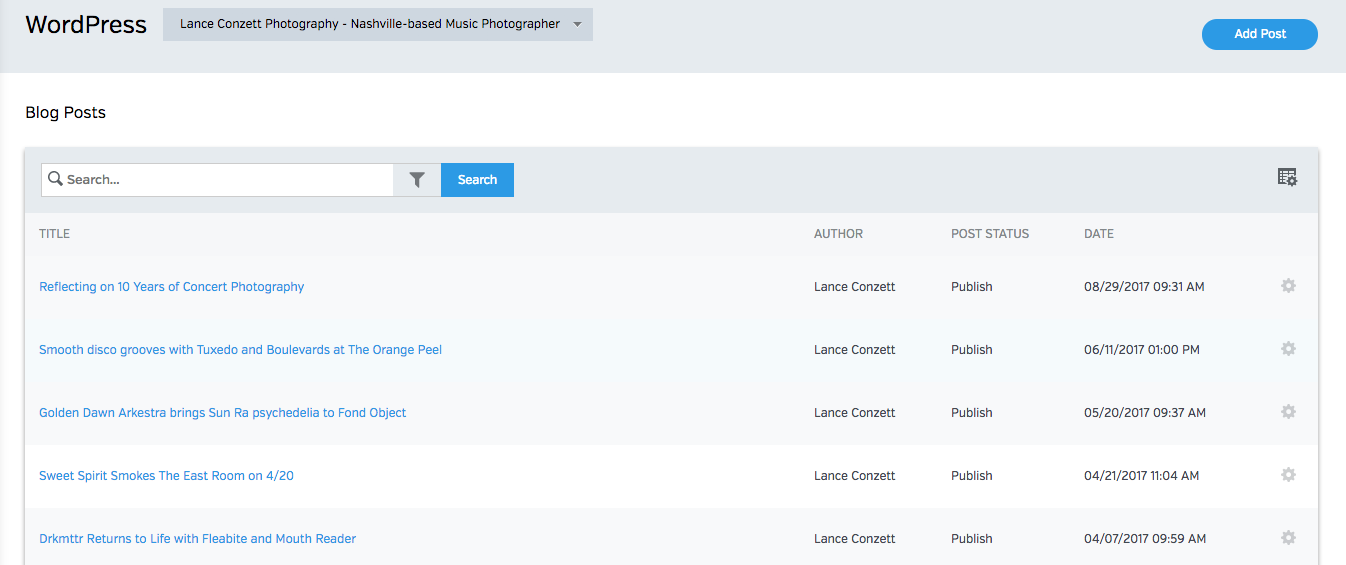Open gear menu for Sweet Spirit Smokes post
Image resolution: width=1346 pixels, height=565 pixels.
[x=1288, y=475]
